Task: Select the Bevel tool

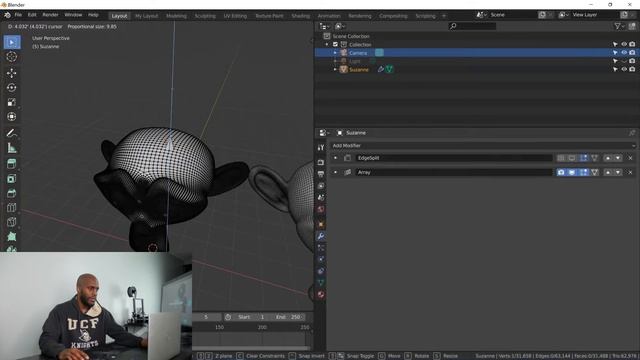Action: (x=12, y=193)
